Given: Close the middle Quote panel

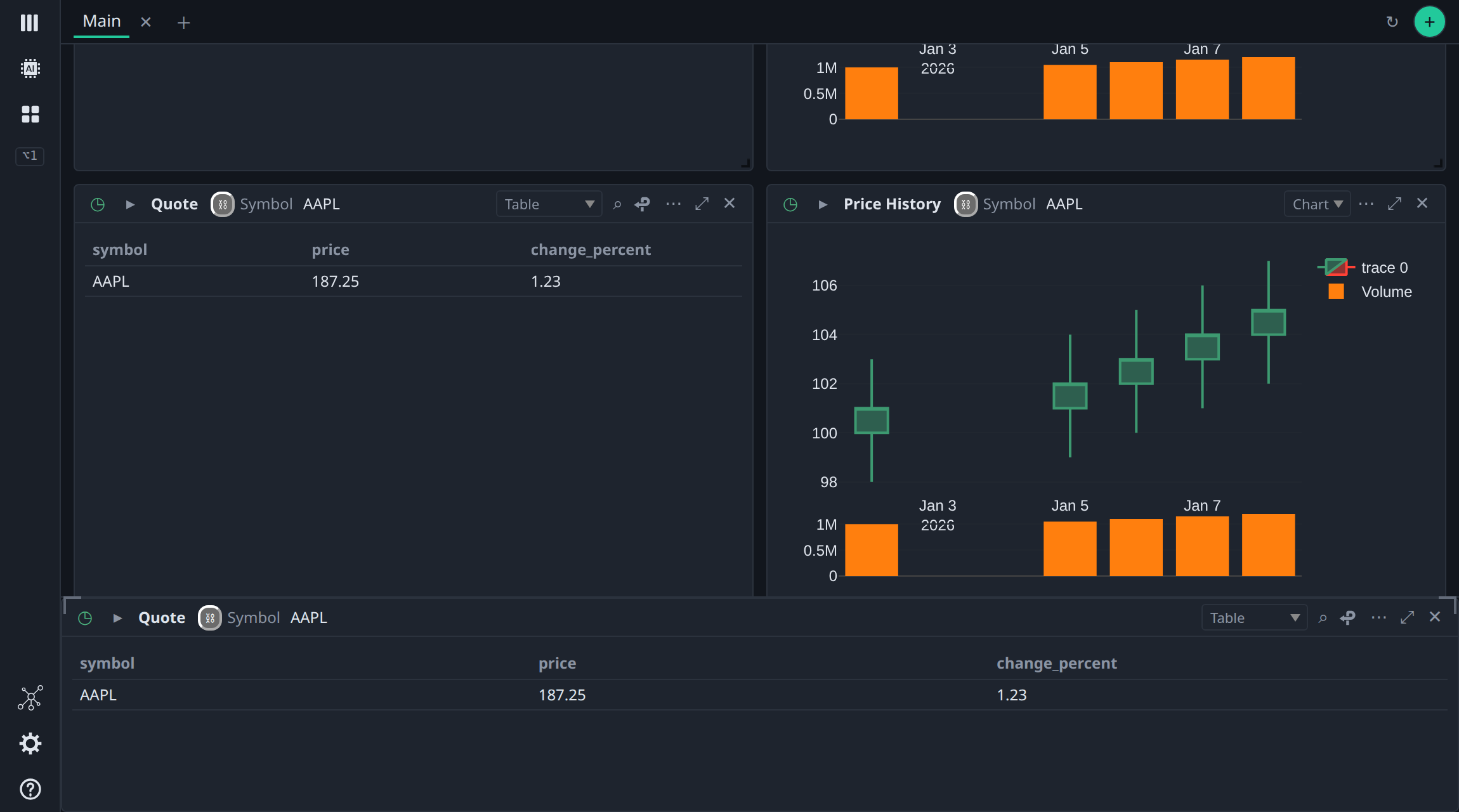Looking at the screenshot, I should tap(729, 203).
